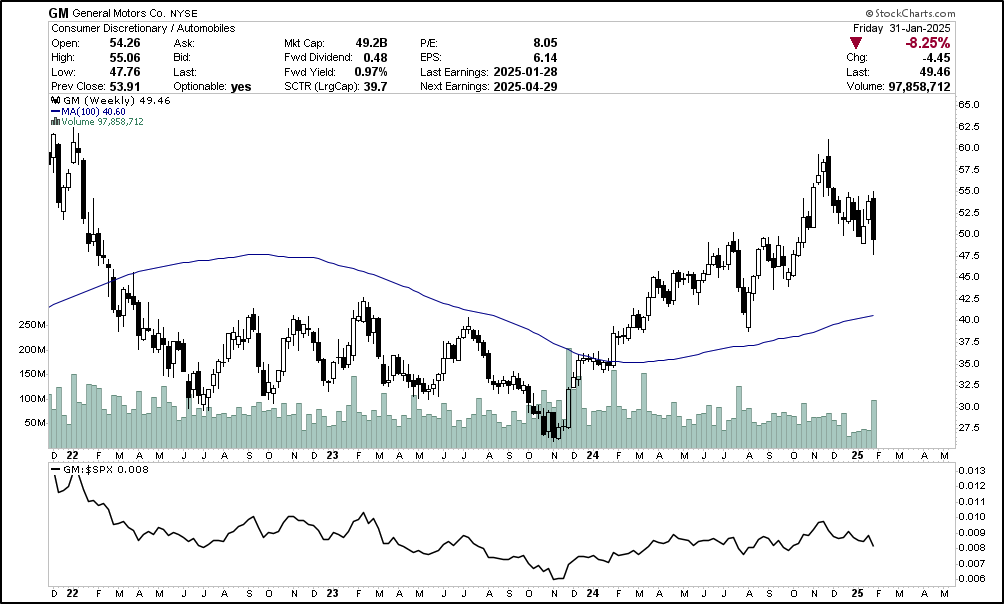Click the MA(100) 40.60 legend label
1004x604 pixels.
pos(93,111)
